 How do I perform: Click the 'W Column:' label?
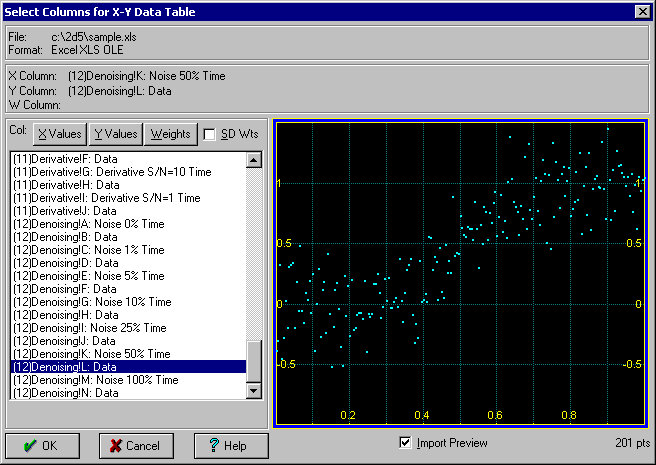[x=34, y=105]
